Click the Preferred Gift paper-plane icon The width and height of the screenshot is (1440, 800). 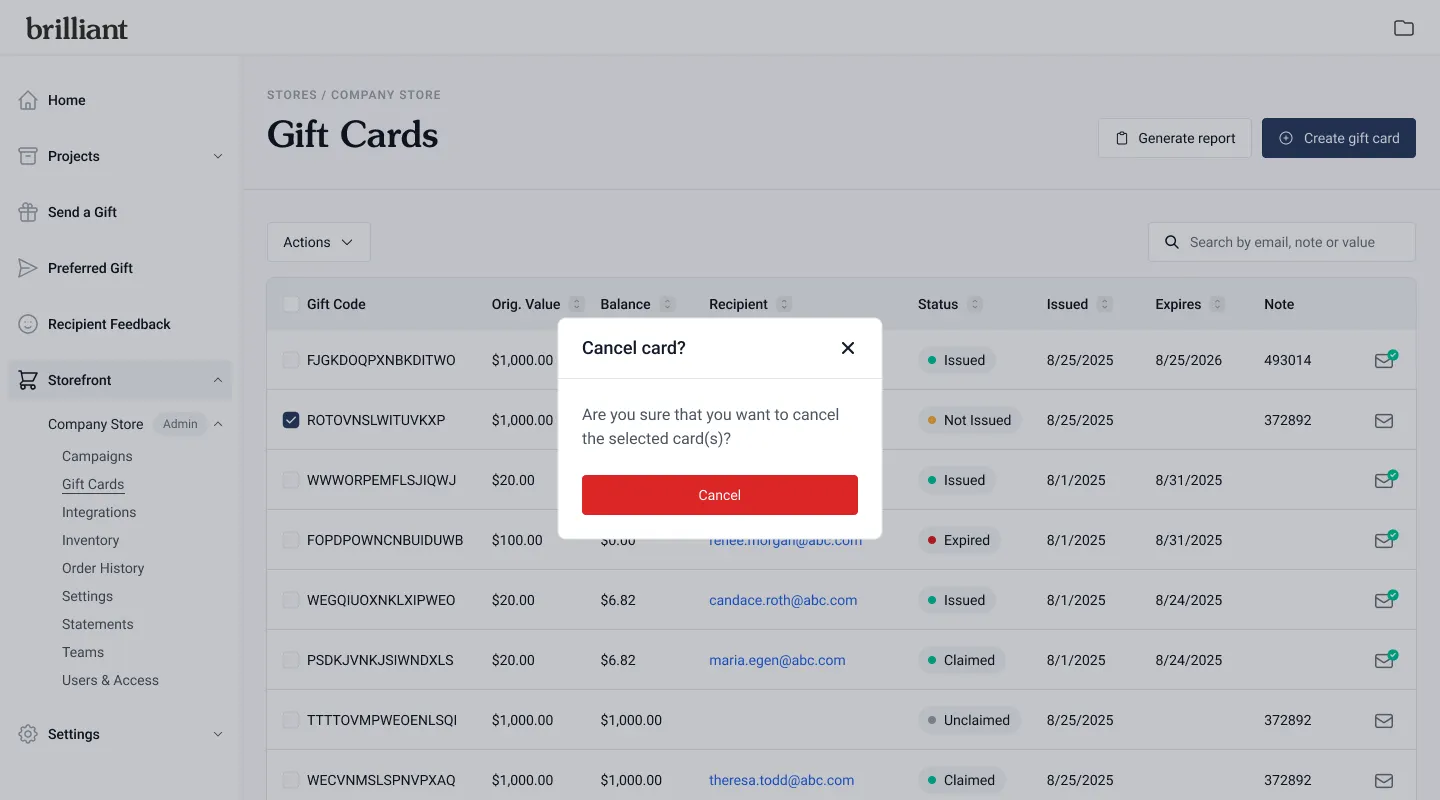[28, 268]
